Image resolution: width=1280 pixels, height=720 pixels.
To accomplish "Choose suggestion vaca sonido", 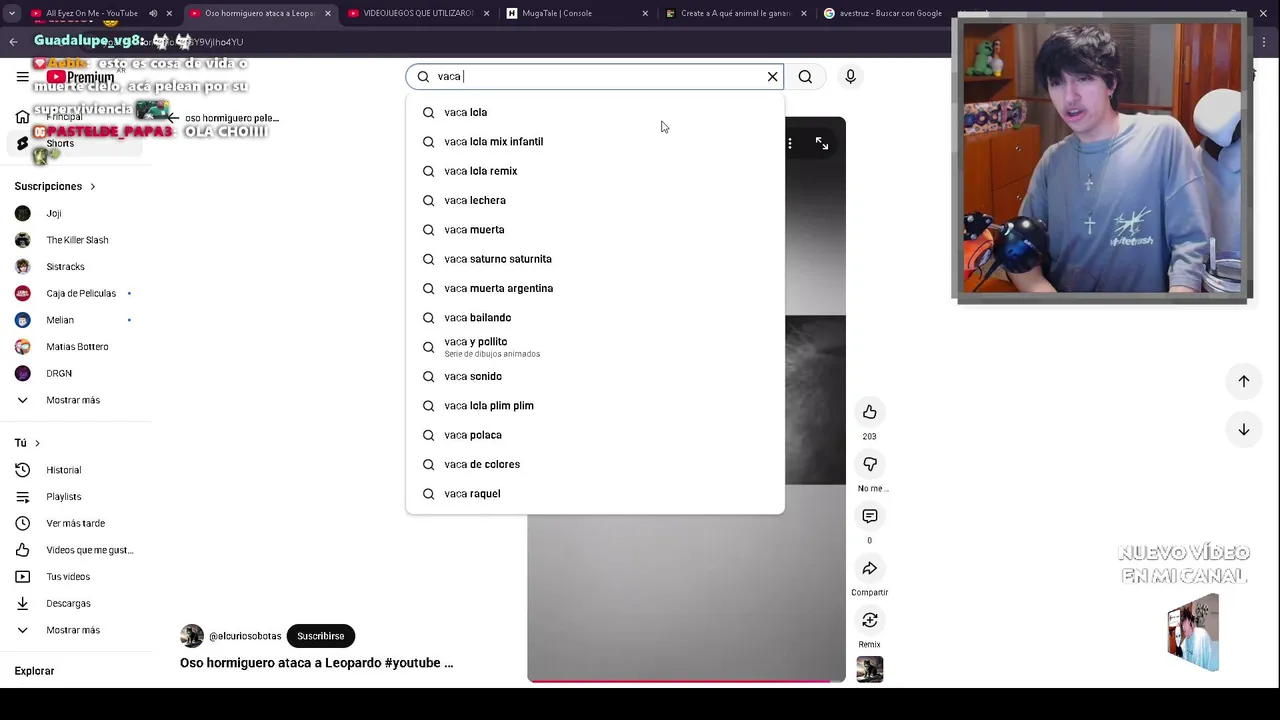I will pyautogui.click(x=595, y=376).
